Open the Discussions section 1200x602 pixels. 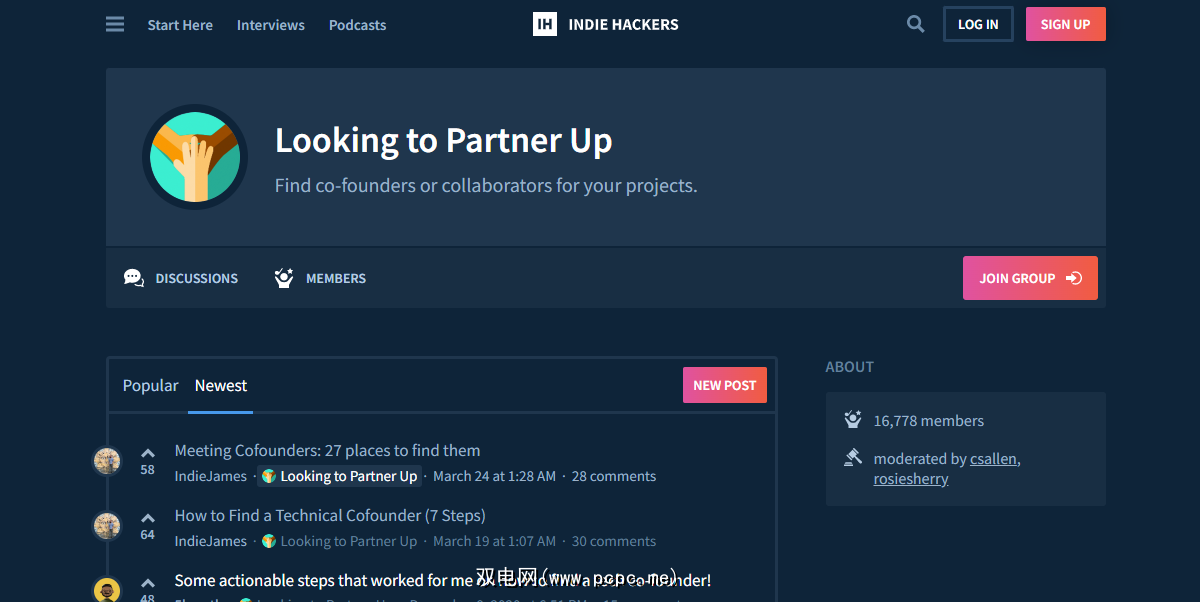pyautogui.click(x=181, y=278)
